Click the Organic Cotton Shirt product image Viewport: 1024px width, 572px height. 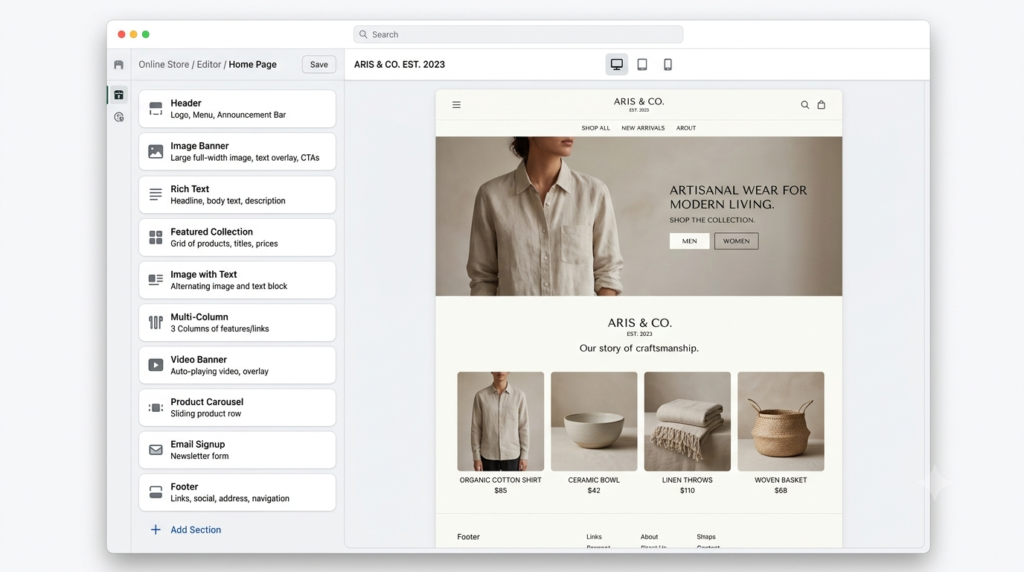(500, 421)
